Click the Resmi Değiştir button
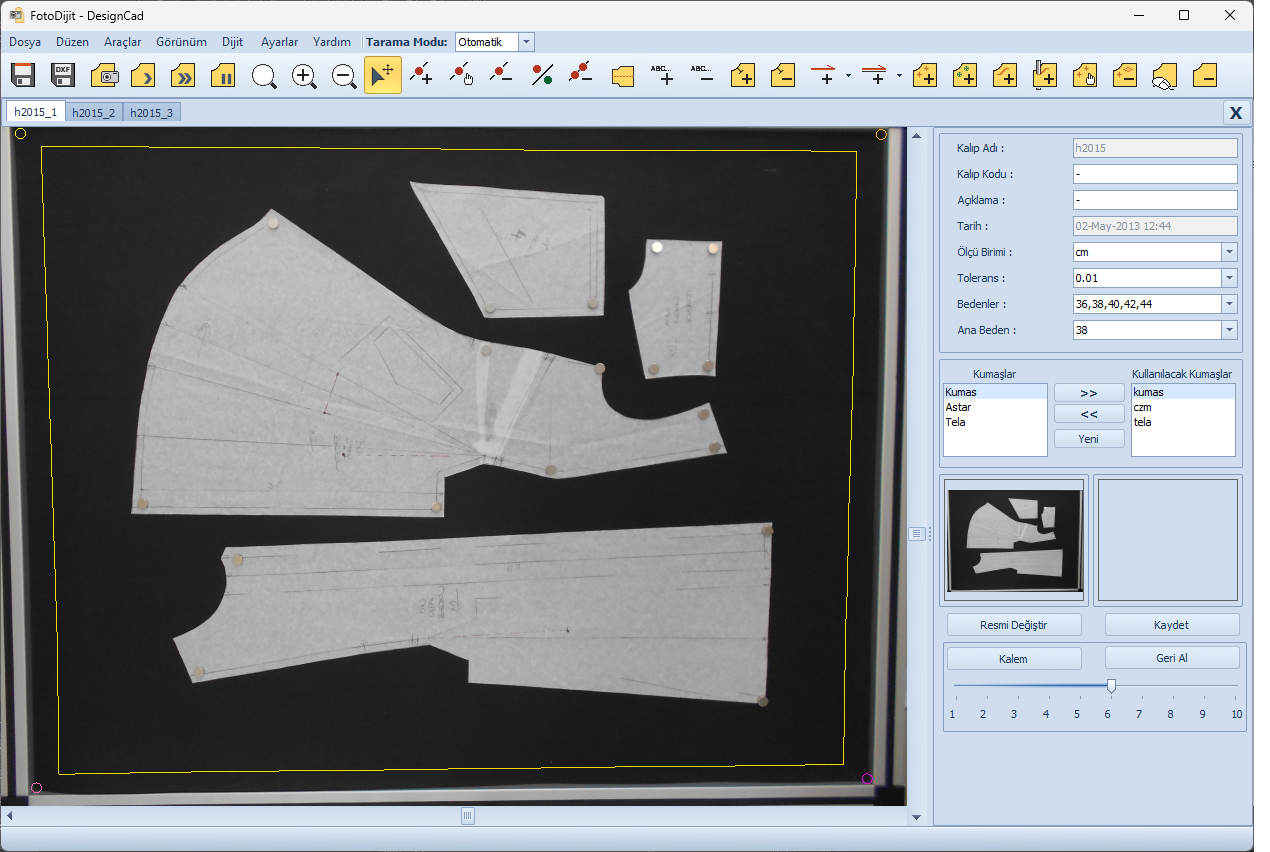 tap(1014, 625)
